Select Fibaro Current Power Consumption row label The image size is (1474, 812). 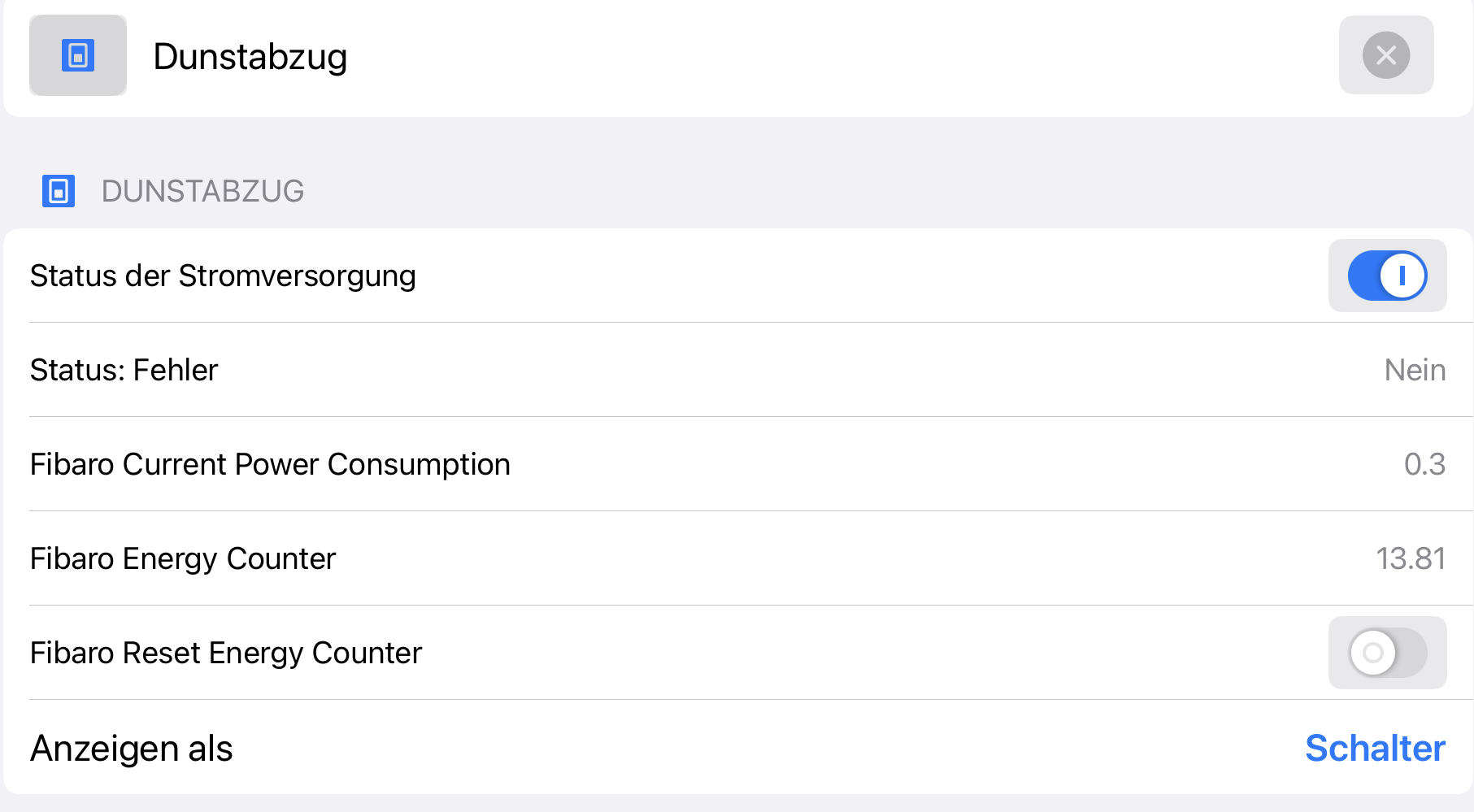270,464
